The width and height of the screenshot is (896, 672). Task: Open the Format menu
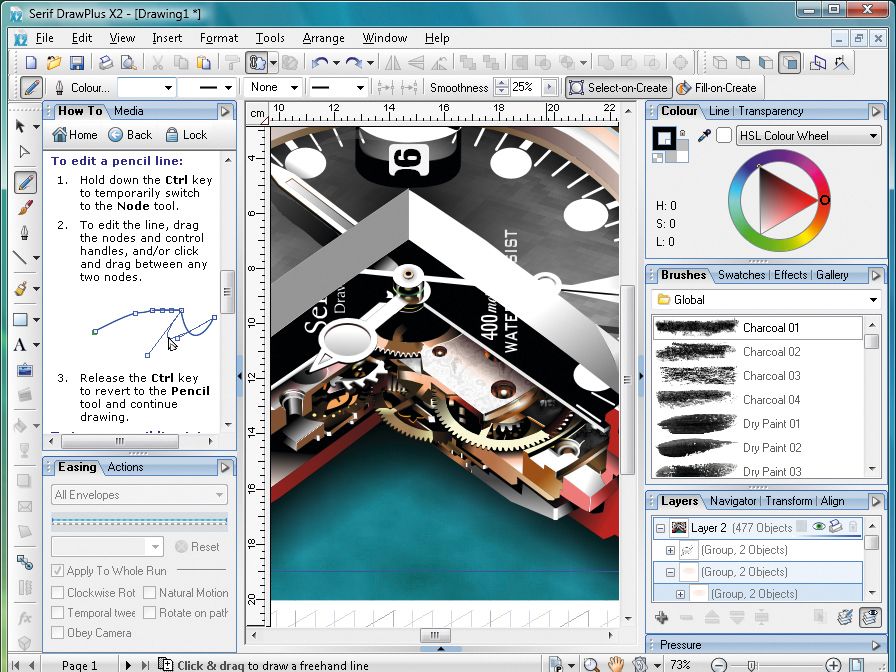pyautogui.click(x=219, y=38)
